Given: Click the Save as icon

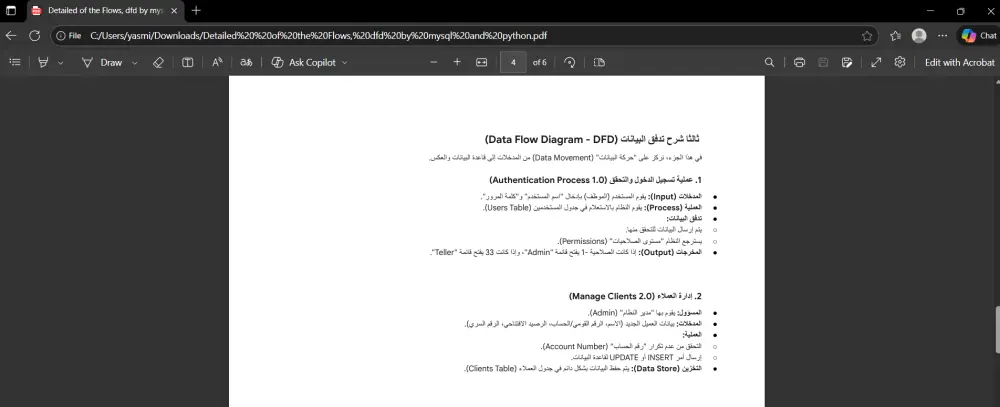Looking at the screenshot, I should coord(847,63).
